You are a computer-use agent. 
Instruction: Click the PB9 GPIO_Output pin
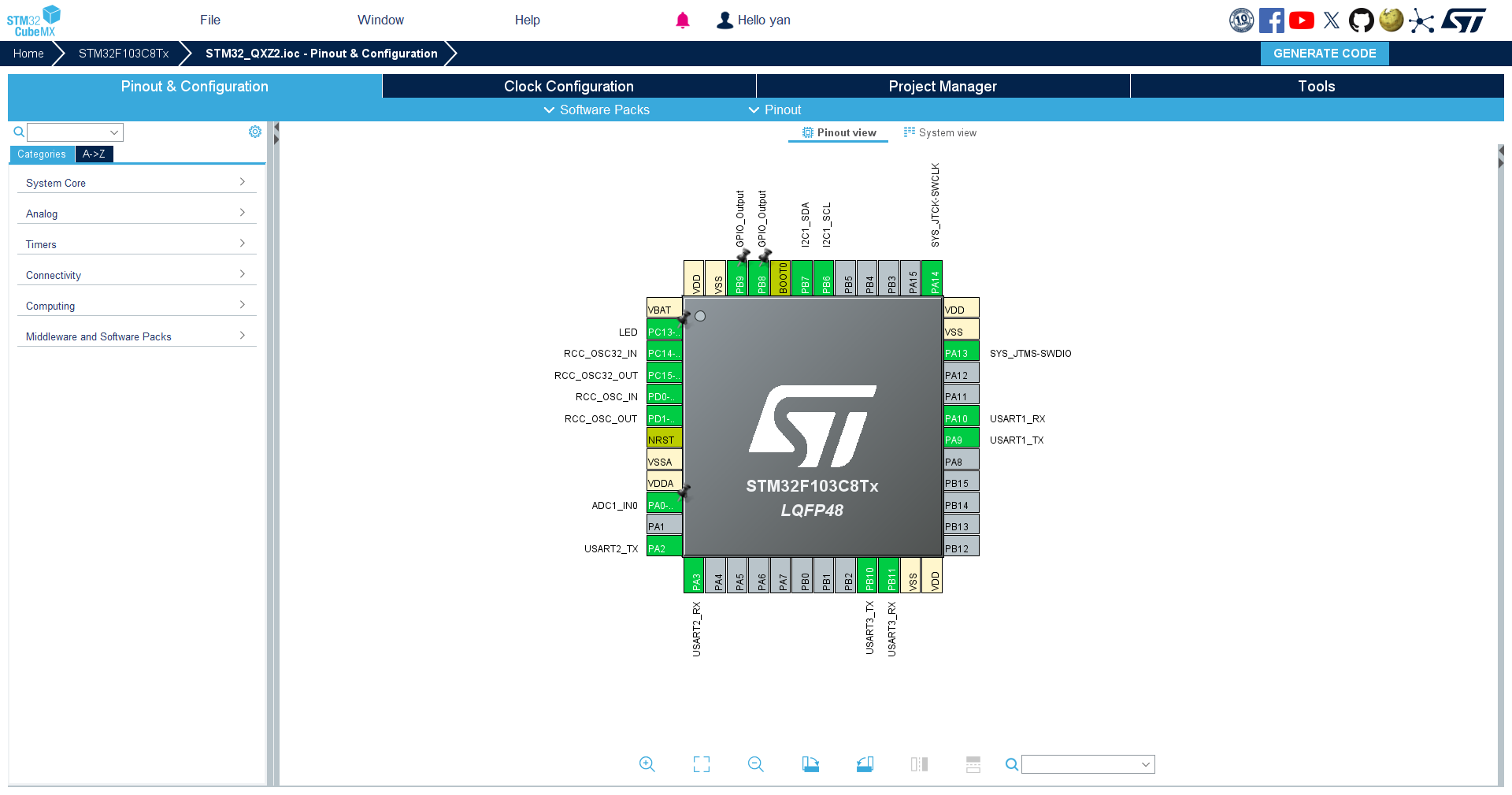click(x=739, y=279)
